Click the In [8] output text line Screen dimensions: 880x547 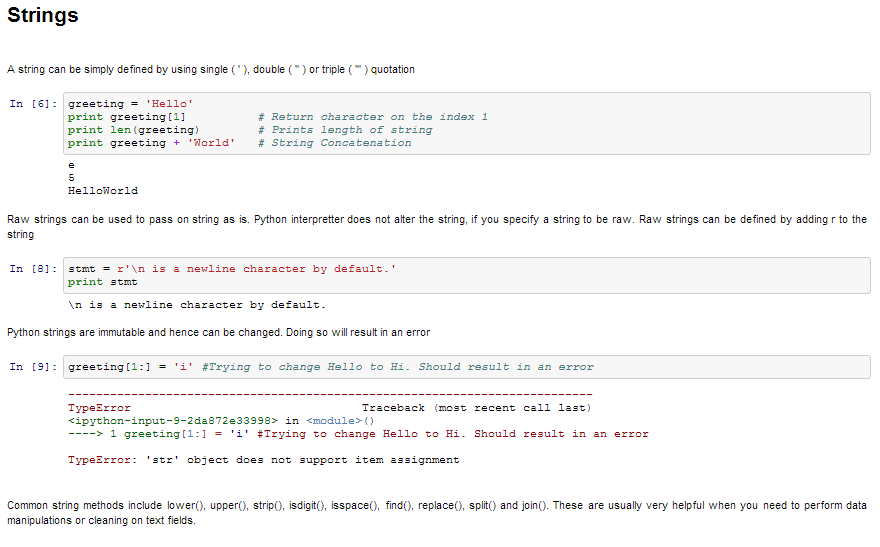(x=196, y=305)
